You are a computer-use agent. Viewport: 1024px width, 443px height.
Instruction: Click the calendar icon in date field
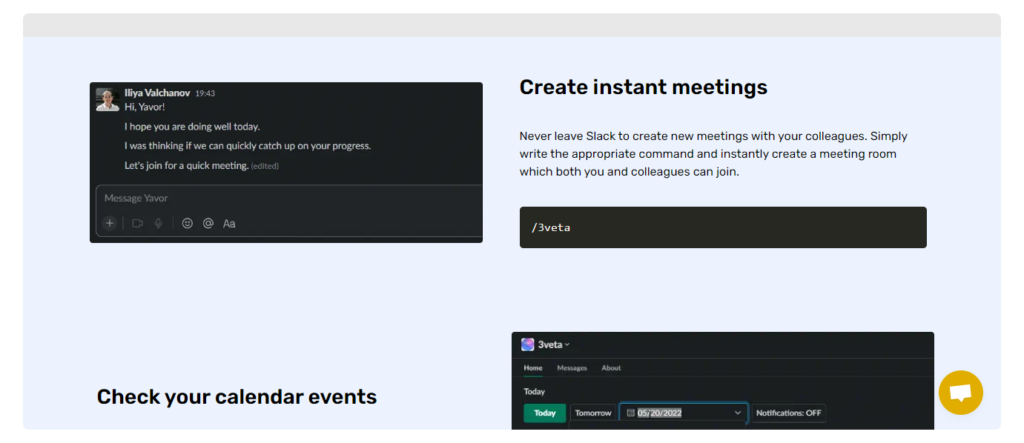[630, 413]
